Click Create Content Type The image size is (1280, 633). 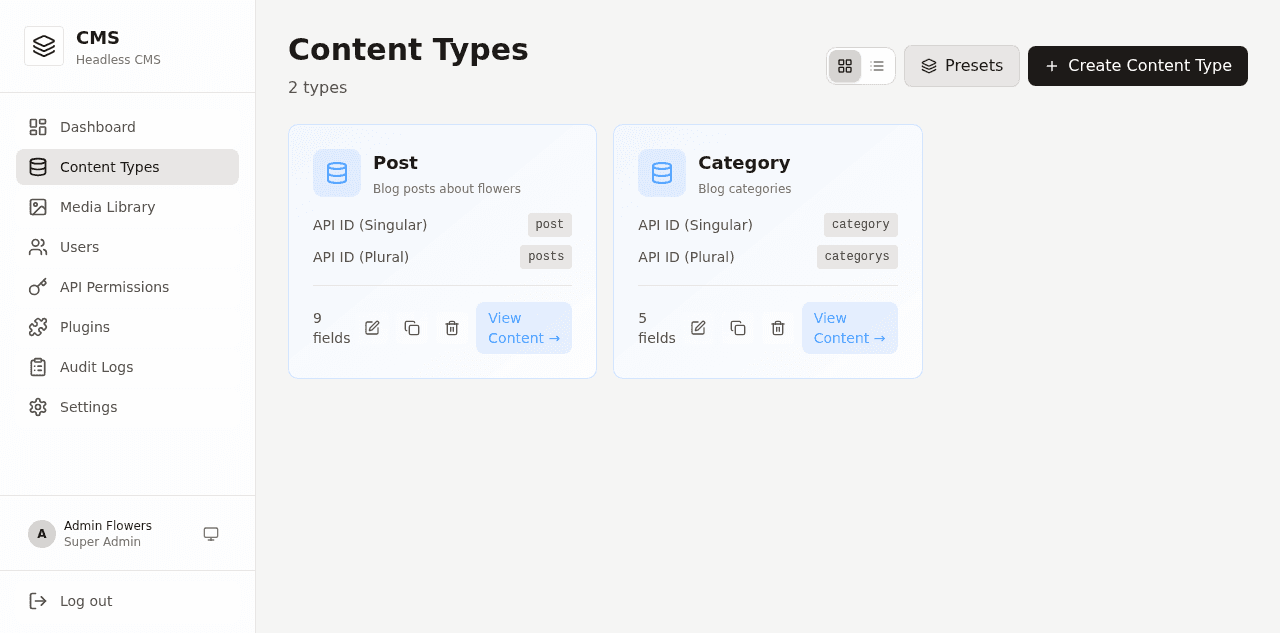point(1138,66)
